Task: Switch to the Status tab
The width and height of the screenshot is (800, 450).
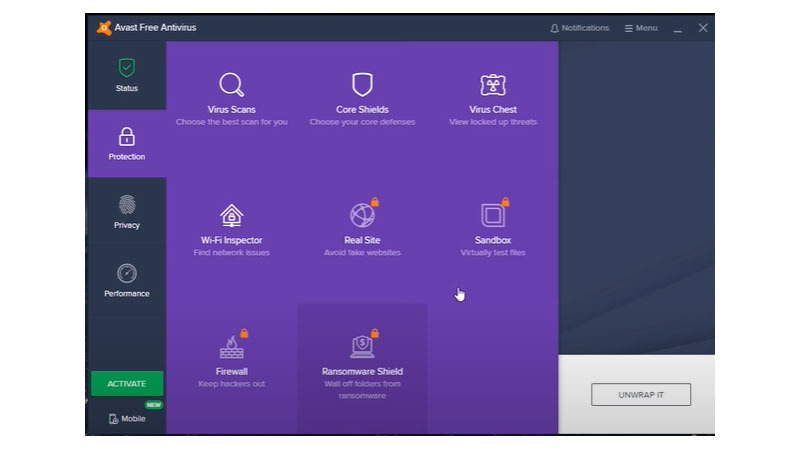Action: 127,76
